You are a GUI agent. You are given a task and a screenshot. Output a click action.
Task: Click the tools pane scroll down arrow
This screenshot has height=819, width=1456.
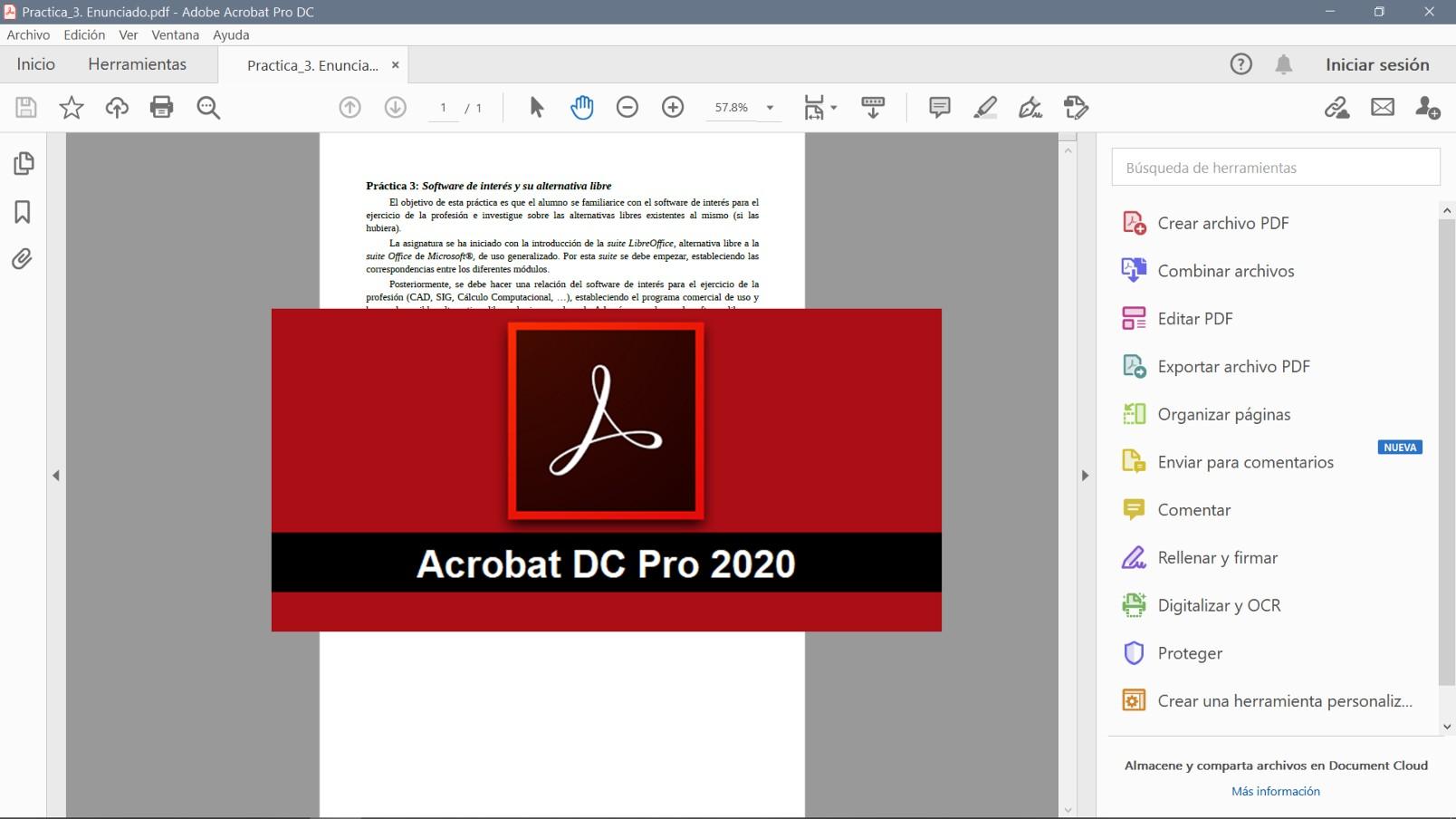point(1447,727)
